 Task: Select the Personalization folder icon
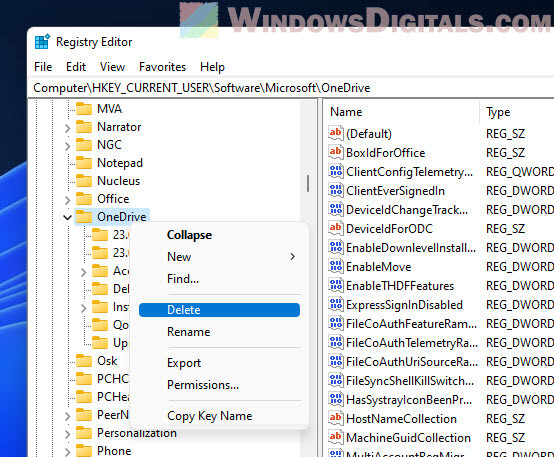pyautogui.click(x=84, y=433)
